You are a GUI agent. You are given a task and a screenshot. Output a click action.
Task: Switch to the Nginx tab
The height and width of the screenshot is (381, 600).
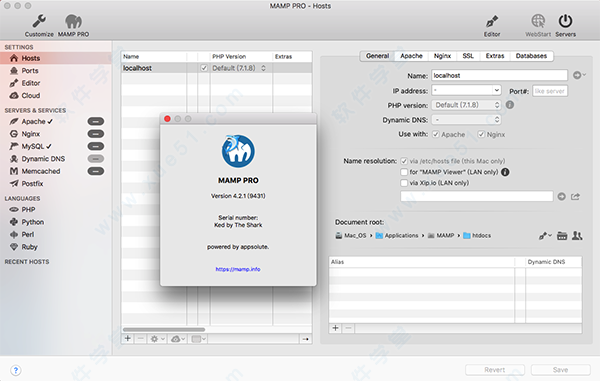(442, 56)
